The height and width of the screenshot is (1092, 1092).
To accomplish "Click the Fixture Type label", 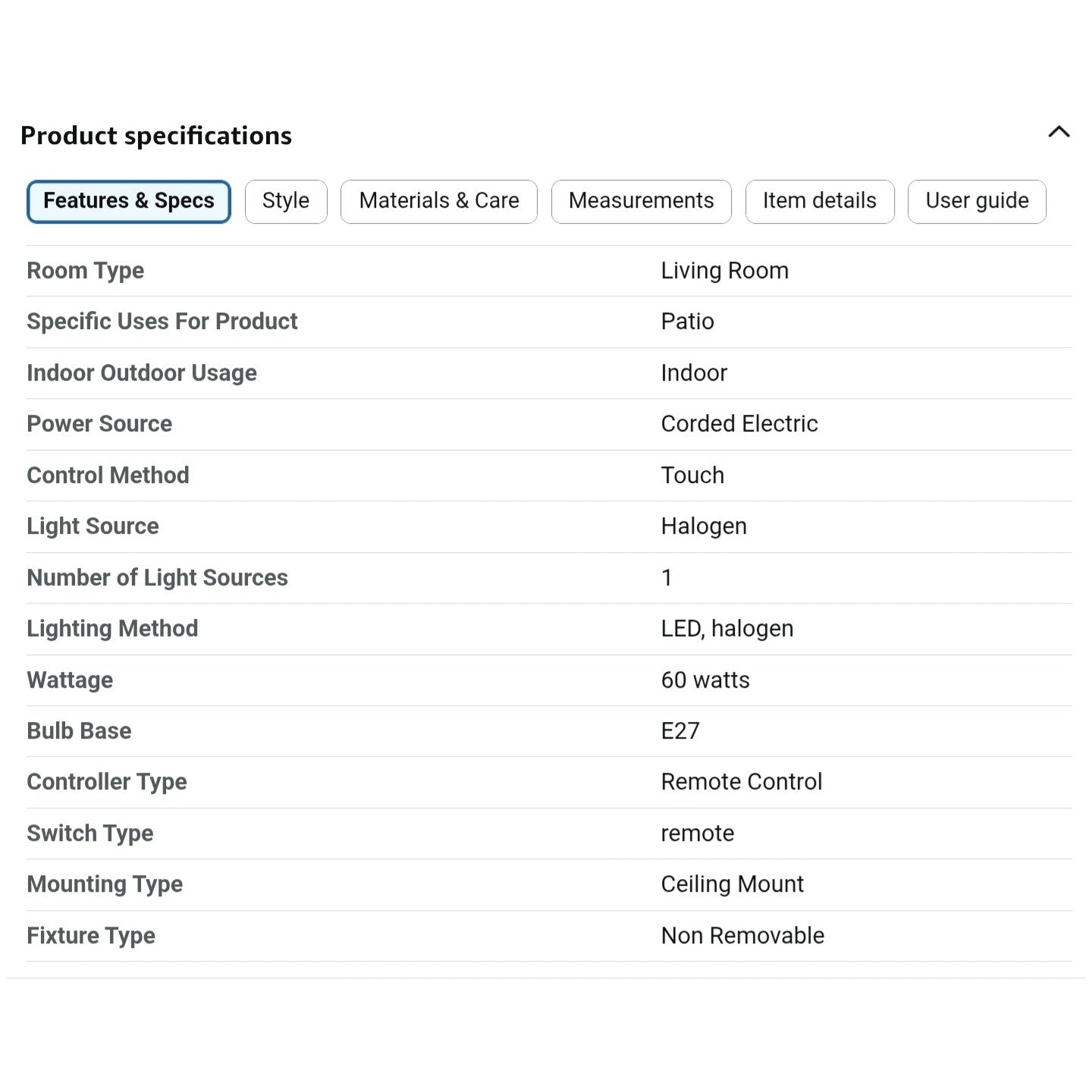I will point(91,936).
